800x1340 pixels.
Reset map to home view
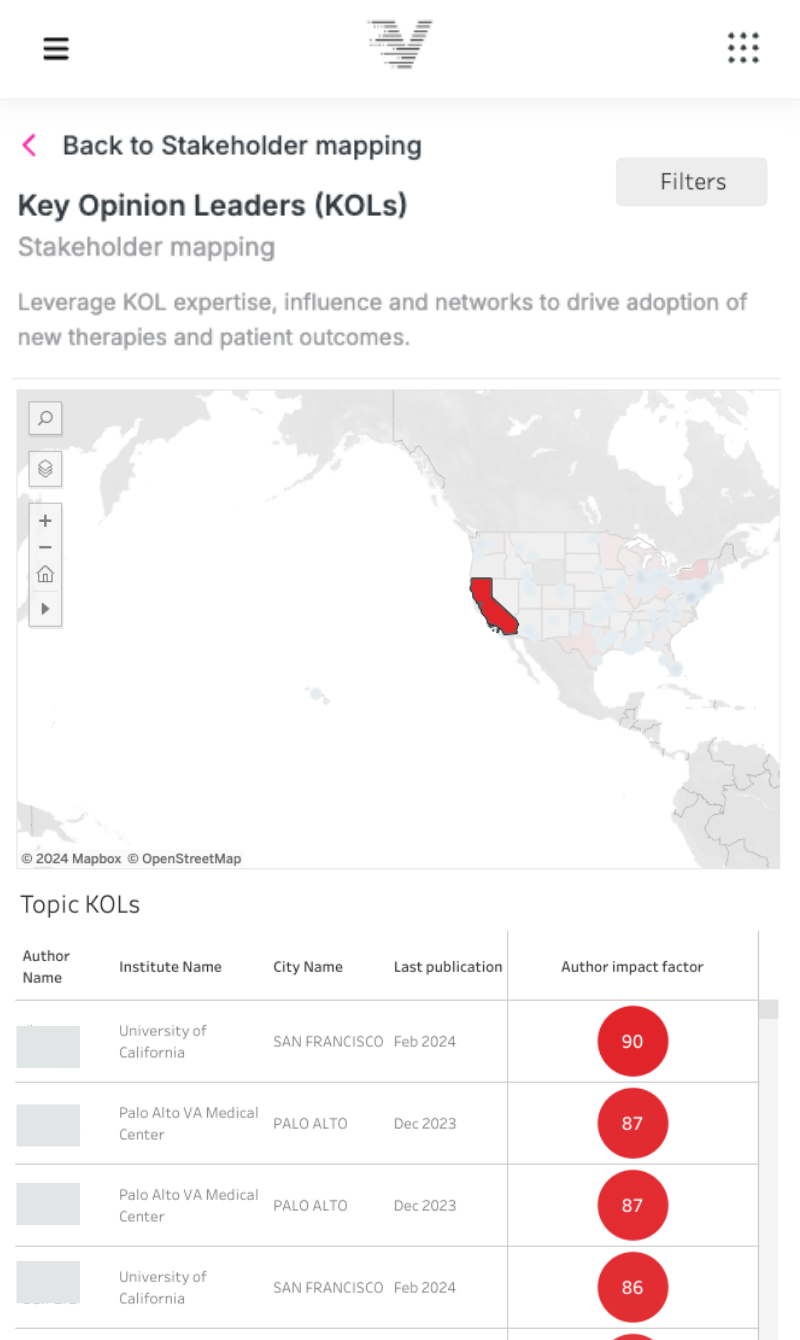46,575
